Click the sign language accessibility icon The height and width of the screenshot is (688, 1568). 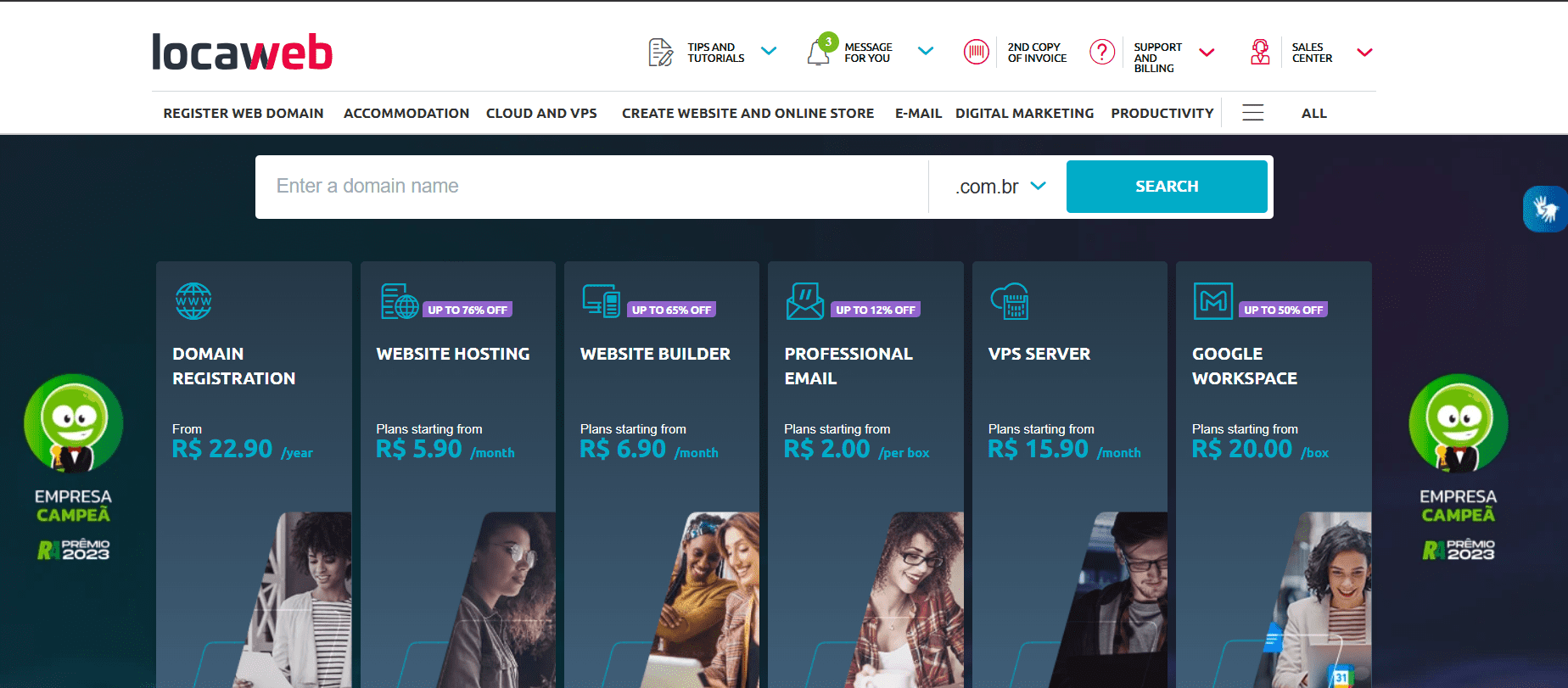pos(1545,209)
